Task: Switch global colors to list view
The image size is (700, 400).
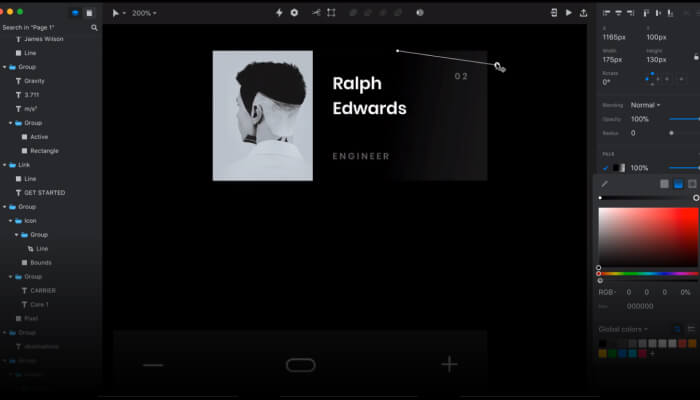Action: coord(692,329)
